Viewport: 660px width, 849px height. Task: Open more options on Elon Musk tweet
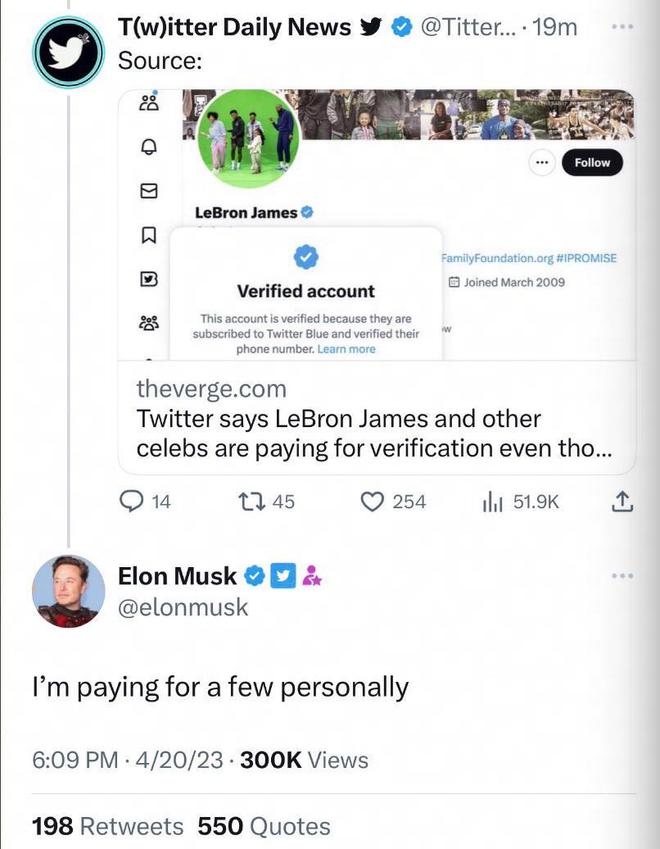tap(623, 576)
